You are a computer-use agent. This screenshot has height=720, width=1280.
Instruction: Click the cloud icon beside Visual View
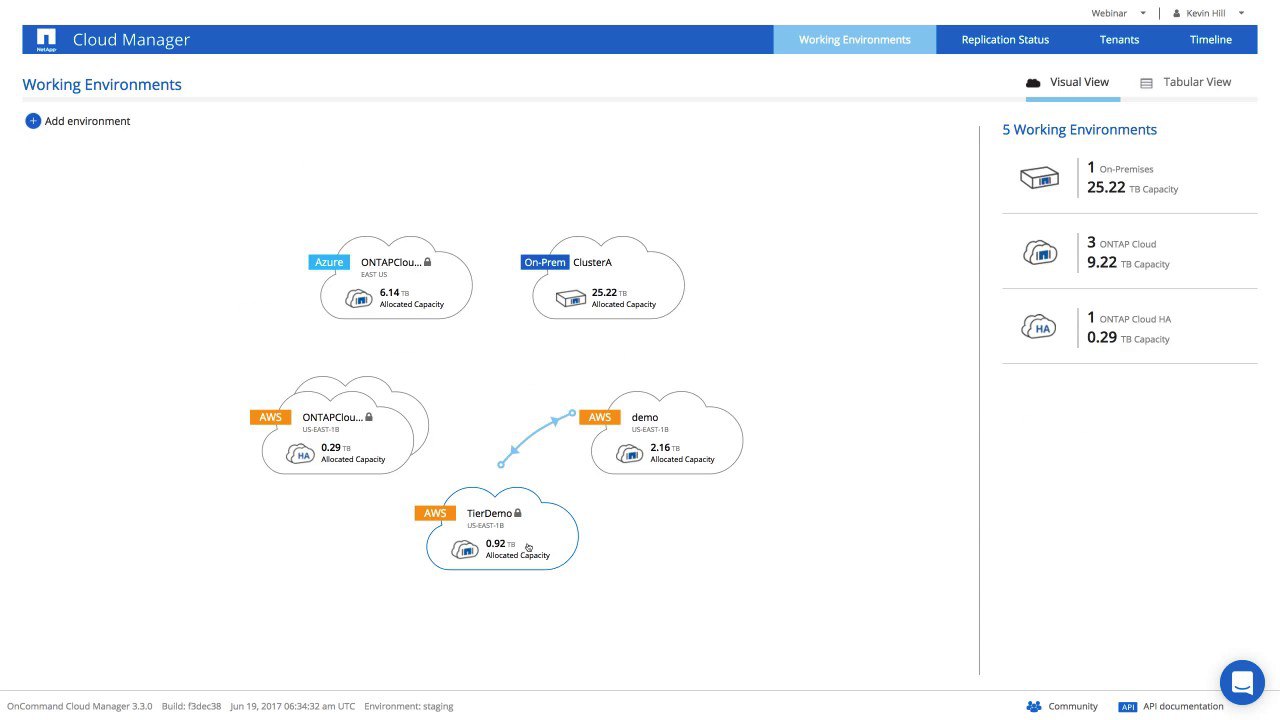(x=1034, y=83)
